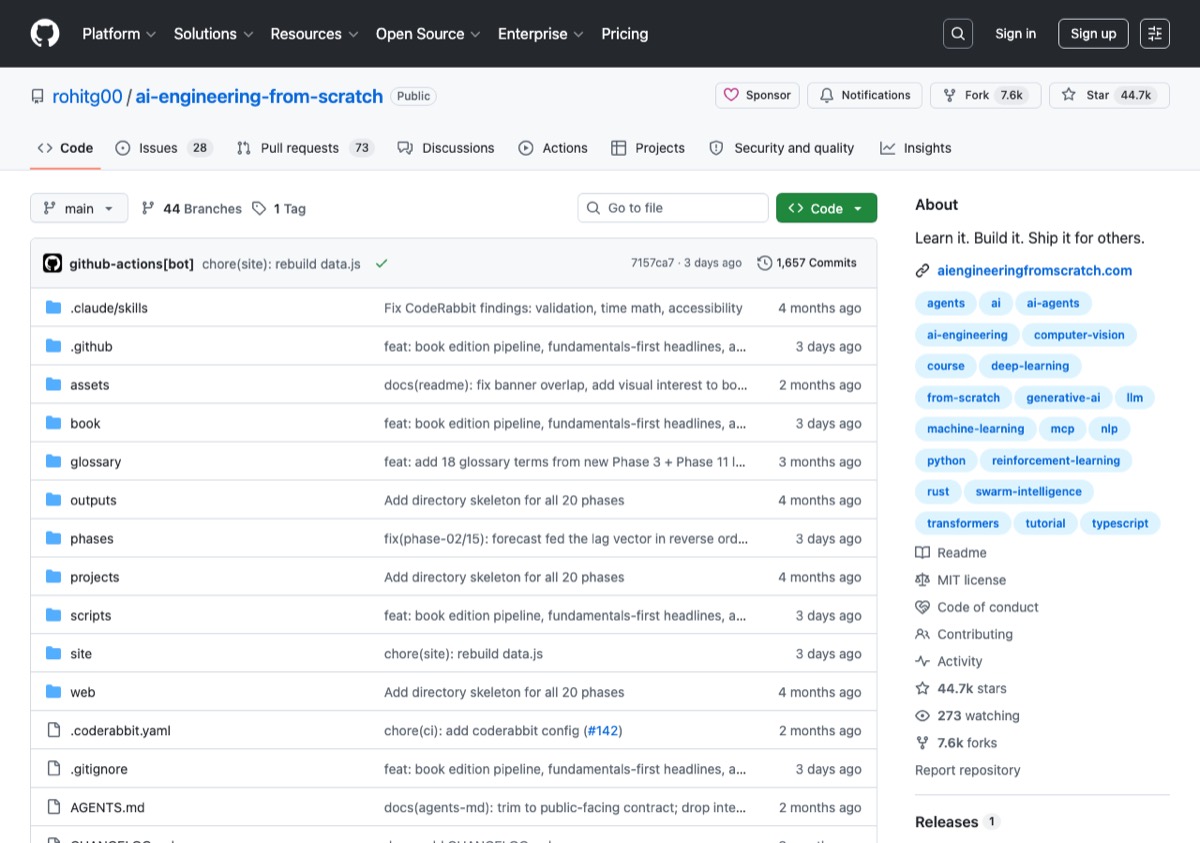Click the github-actions bot avatar
This screenshot has height=843, width=1200.
[53, 264]
